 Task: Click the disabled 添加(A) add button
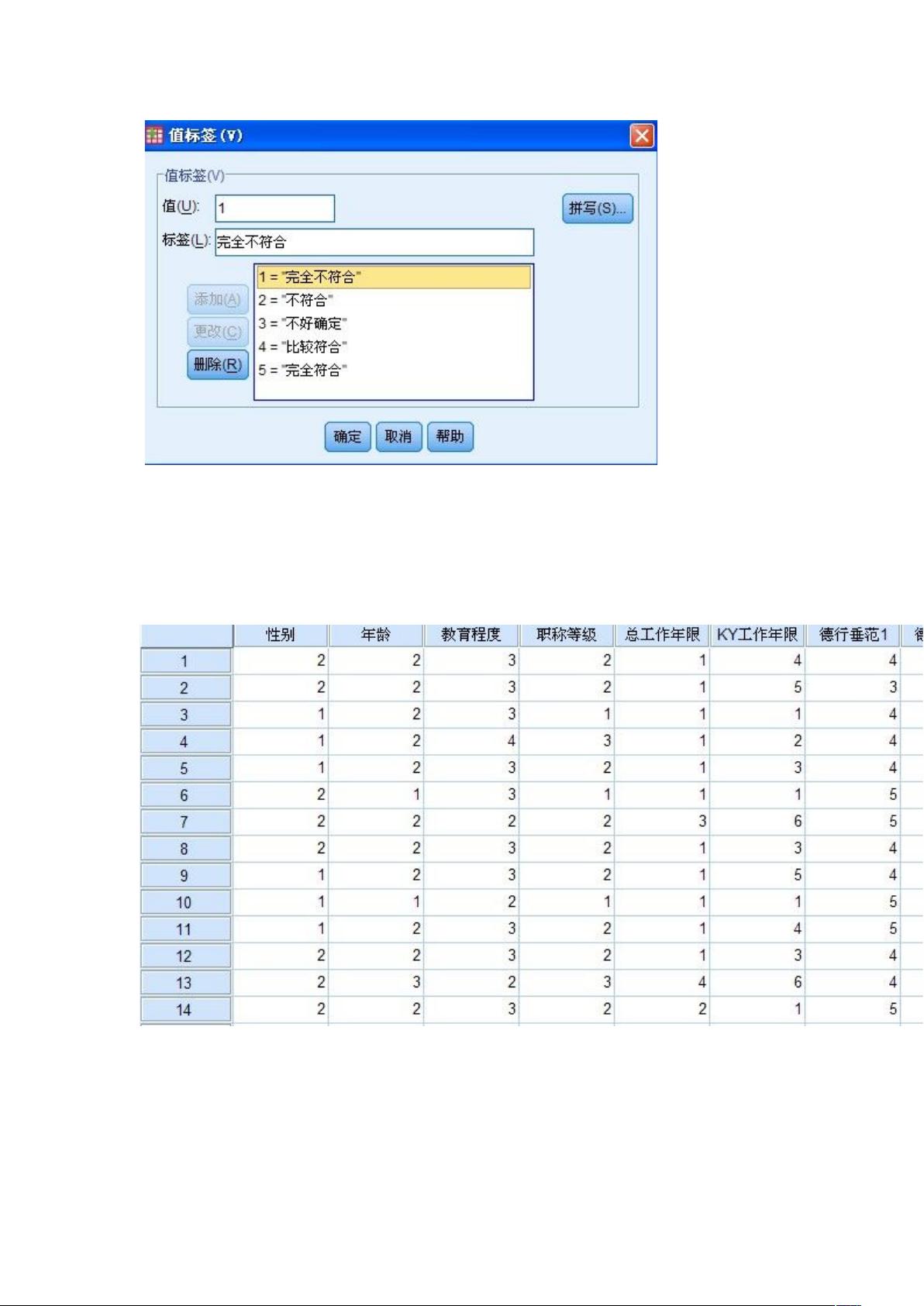(217, 299)
